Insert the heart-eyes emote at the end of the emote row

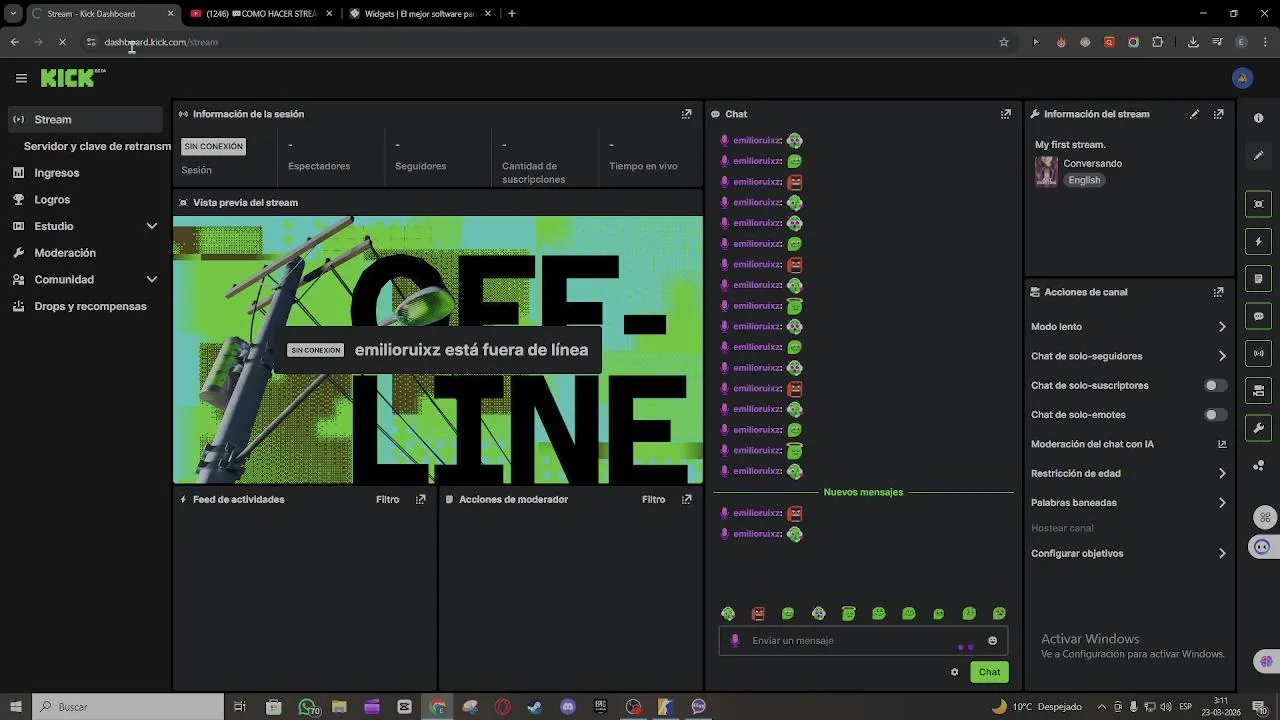[x=999, y=614]
